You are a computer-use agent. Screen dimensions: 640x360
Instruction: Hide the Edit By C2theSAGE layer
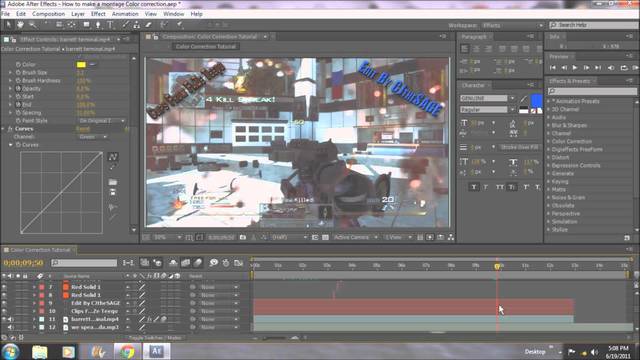pyautogui.click(x=4, y=303)
